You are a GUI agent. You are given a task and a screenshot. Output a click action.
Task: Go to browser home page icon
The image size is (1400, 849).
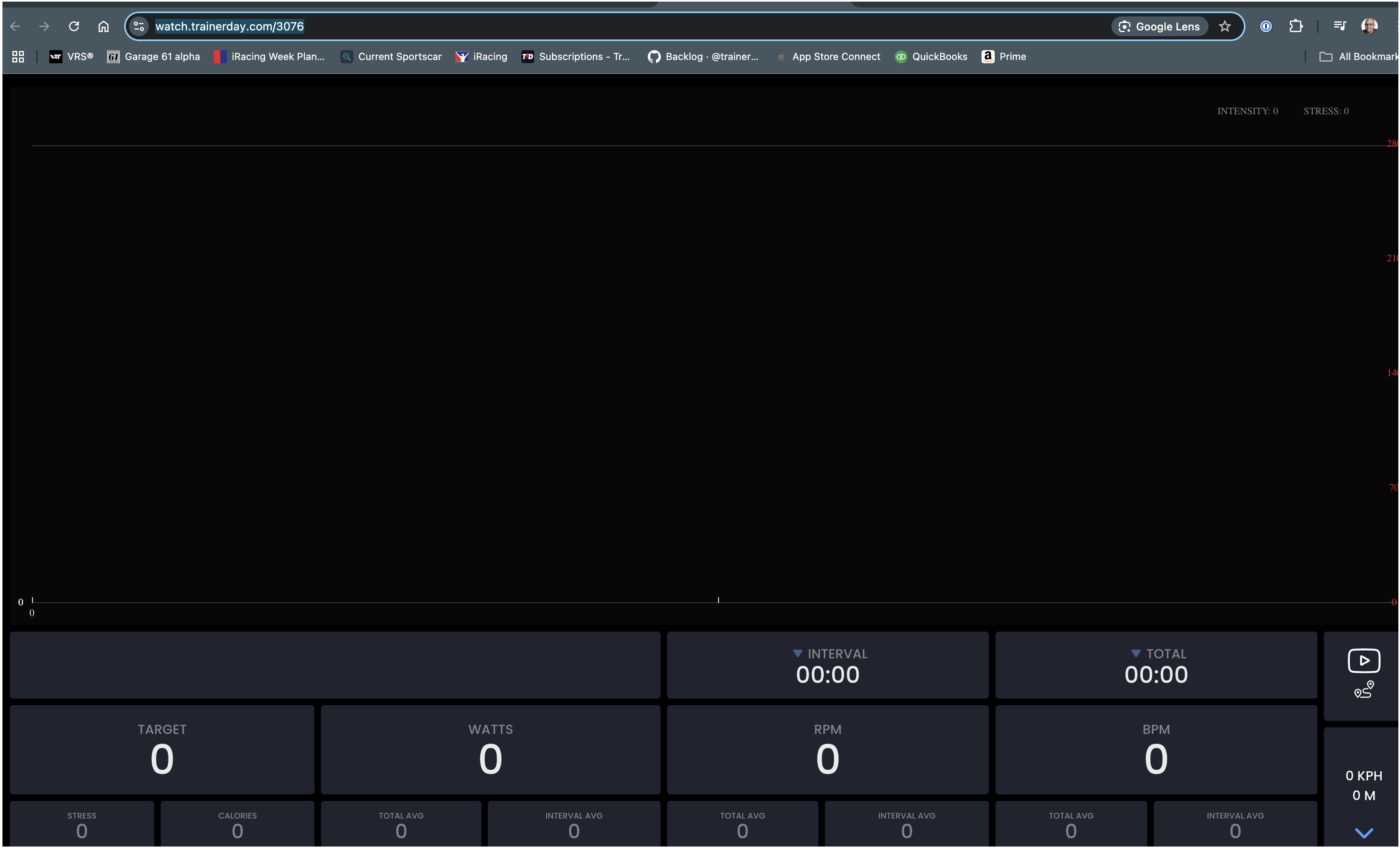tap(103, 26)
